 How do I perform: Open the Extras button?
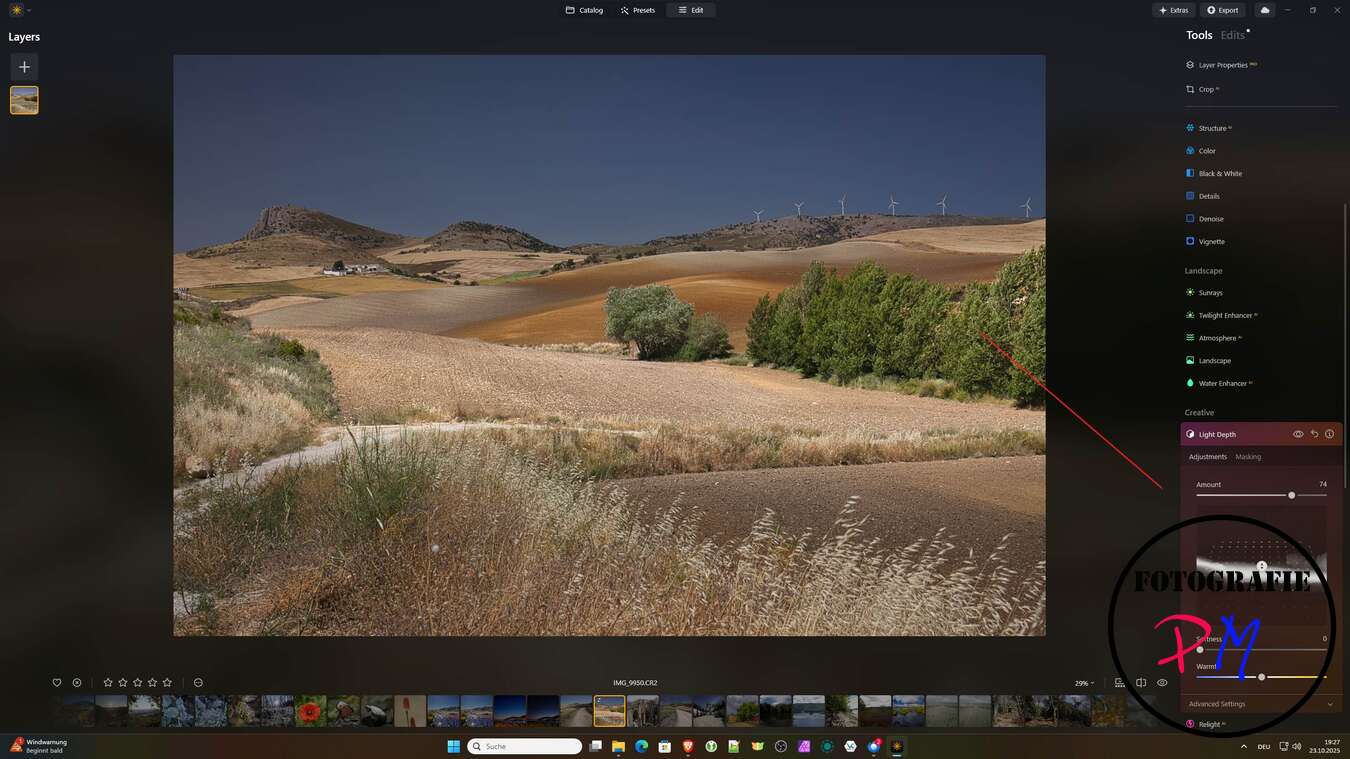(1173, 10)
